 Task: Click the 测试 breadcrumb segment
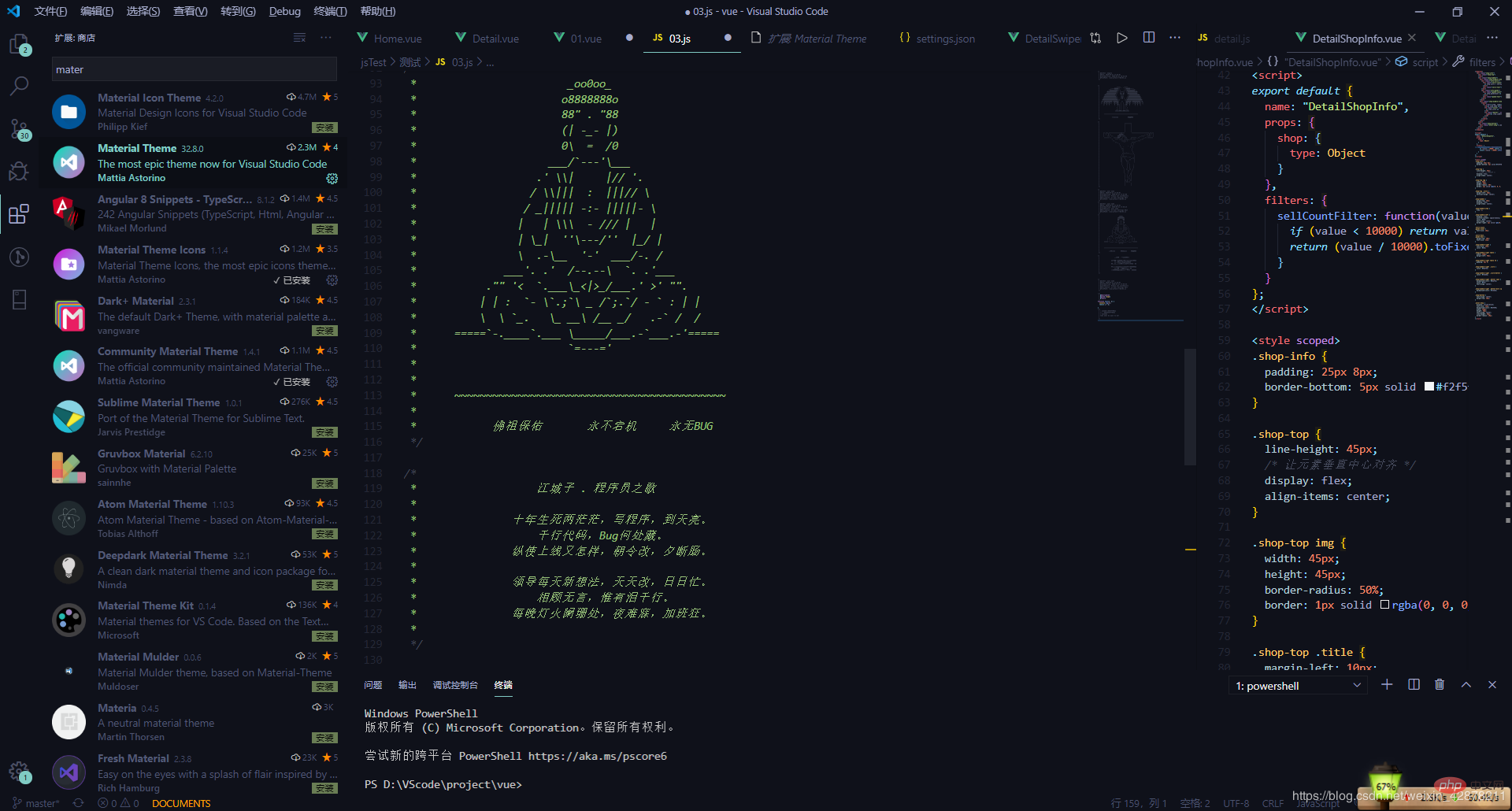409,62
